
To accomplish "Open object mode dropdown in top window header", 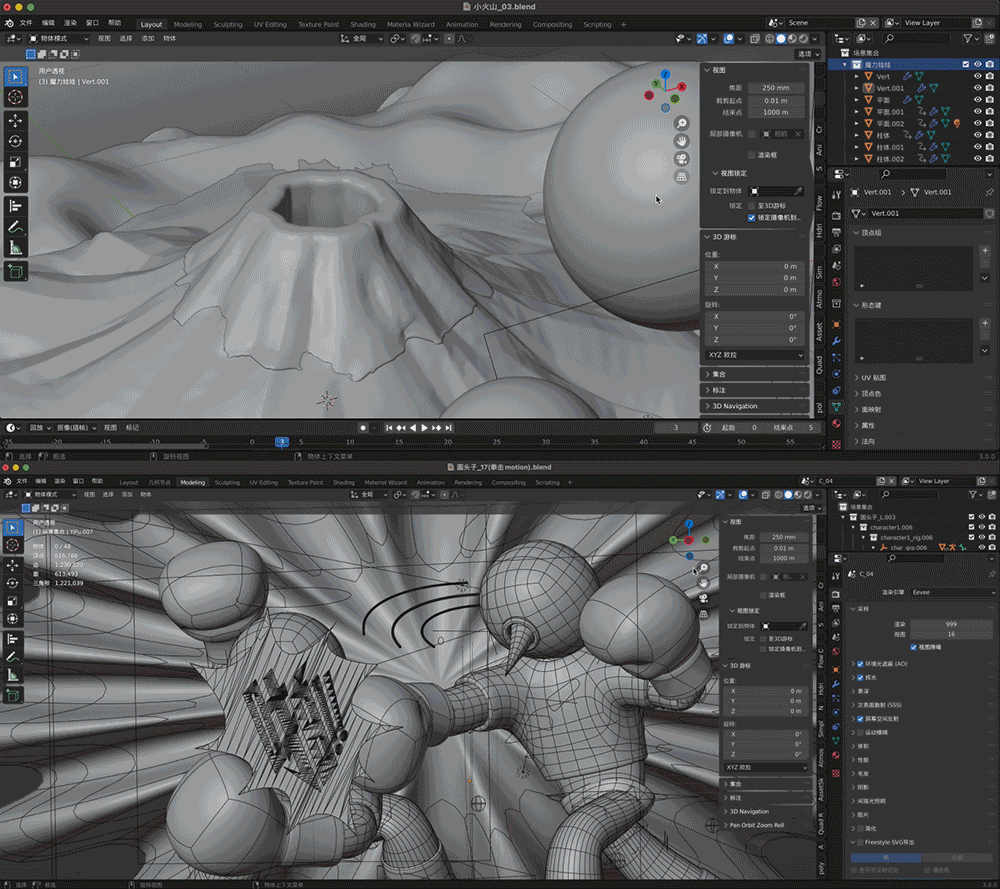I will pos(58,39).
